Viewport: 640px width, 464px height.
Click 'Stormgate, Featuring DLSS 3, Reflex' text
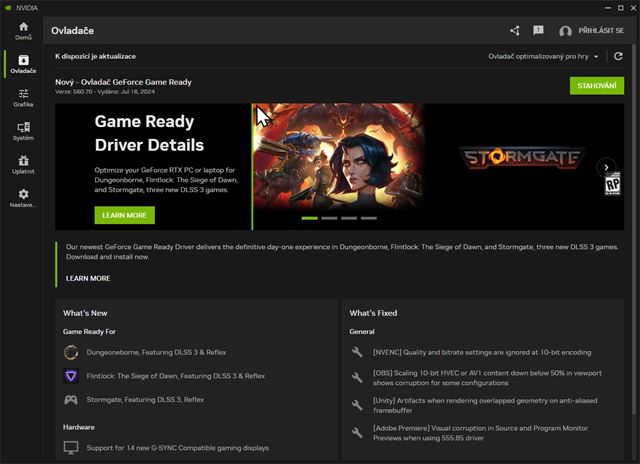(145, 400)
